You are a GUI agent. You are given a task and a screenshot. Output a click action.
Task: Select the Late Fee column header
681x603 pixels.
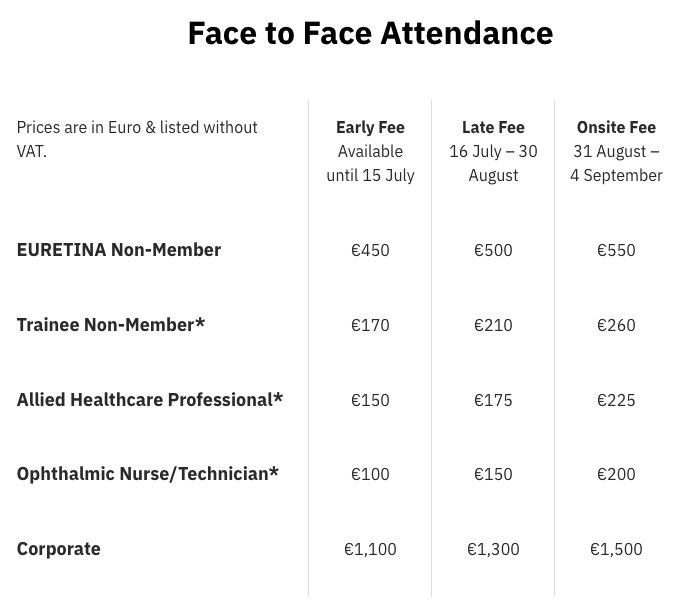493,127
